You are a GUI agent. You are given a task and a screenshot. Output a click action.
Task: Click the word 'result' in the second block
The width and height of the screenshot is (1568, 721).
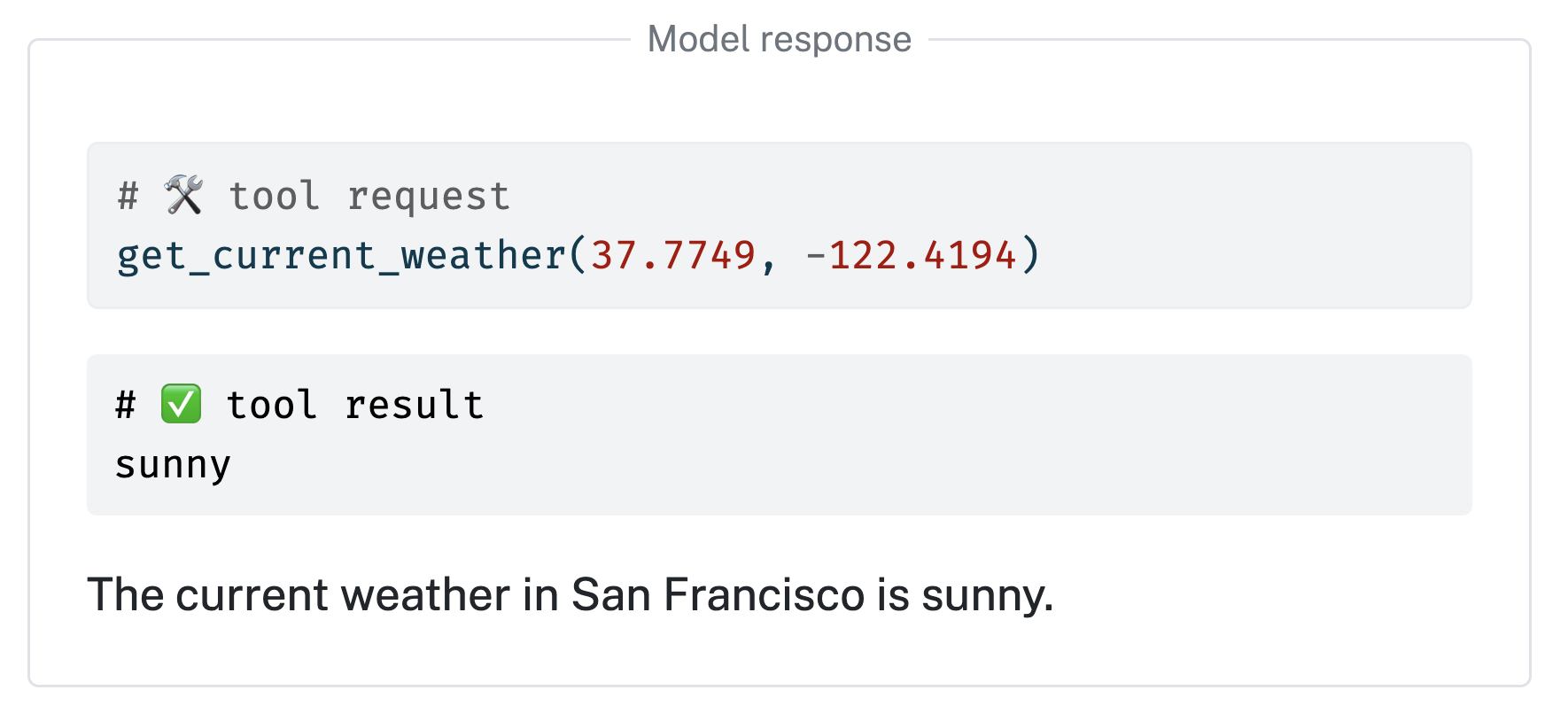coord(414,405)
